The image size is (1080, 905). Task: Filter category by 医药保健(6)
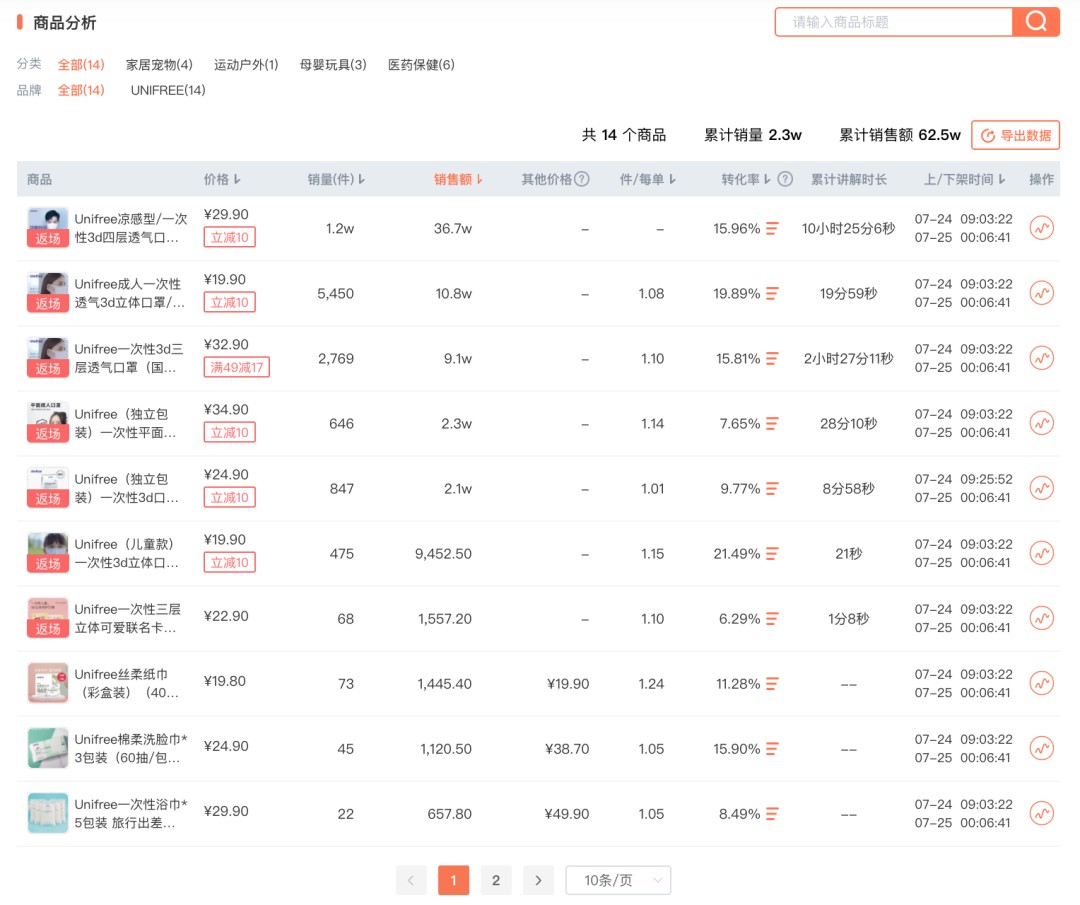coord(421,65)
